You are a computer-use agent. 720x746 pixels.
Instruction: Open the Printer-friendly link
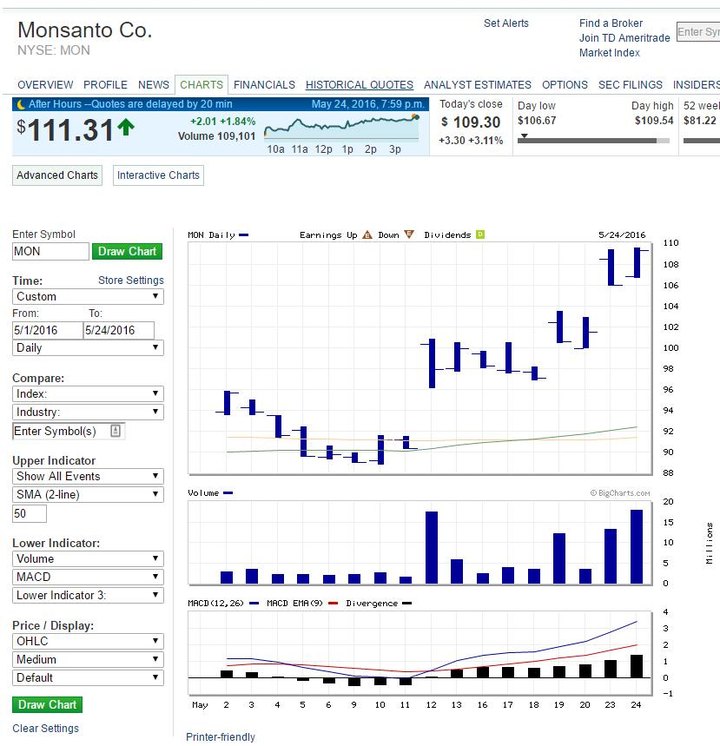pyautogui.click(x=220, y=737)
